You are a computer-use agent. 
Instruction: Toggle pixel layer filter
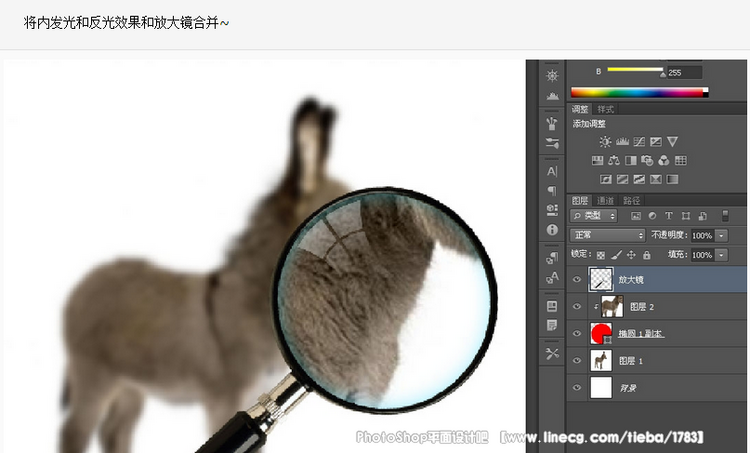636,216
